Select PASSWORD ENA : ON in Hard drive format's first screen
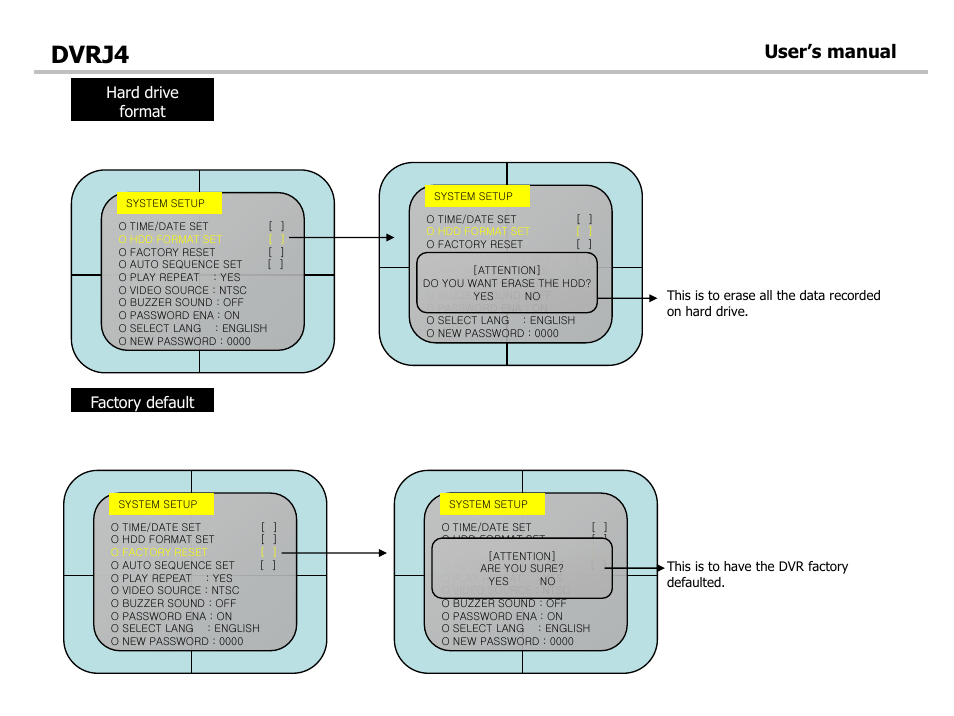The width and height of the screenshot is (954, 716). click(179, 315)
